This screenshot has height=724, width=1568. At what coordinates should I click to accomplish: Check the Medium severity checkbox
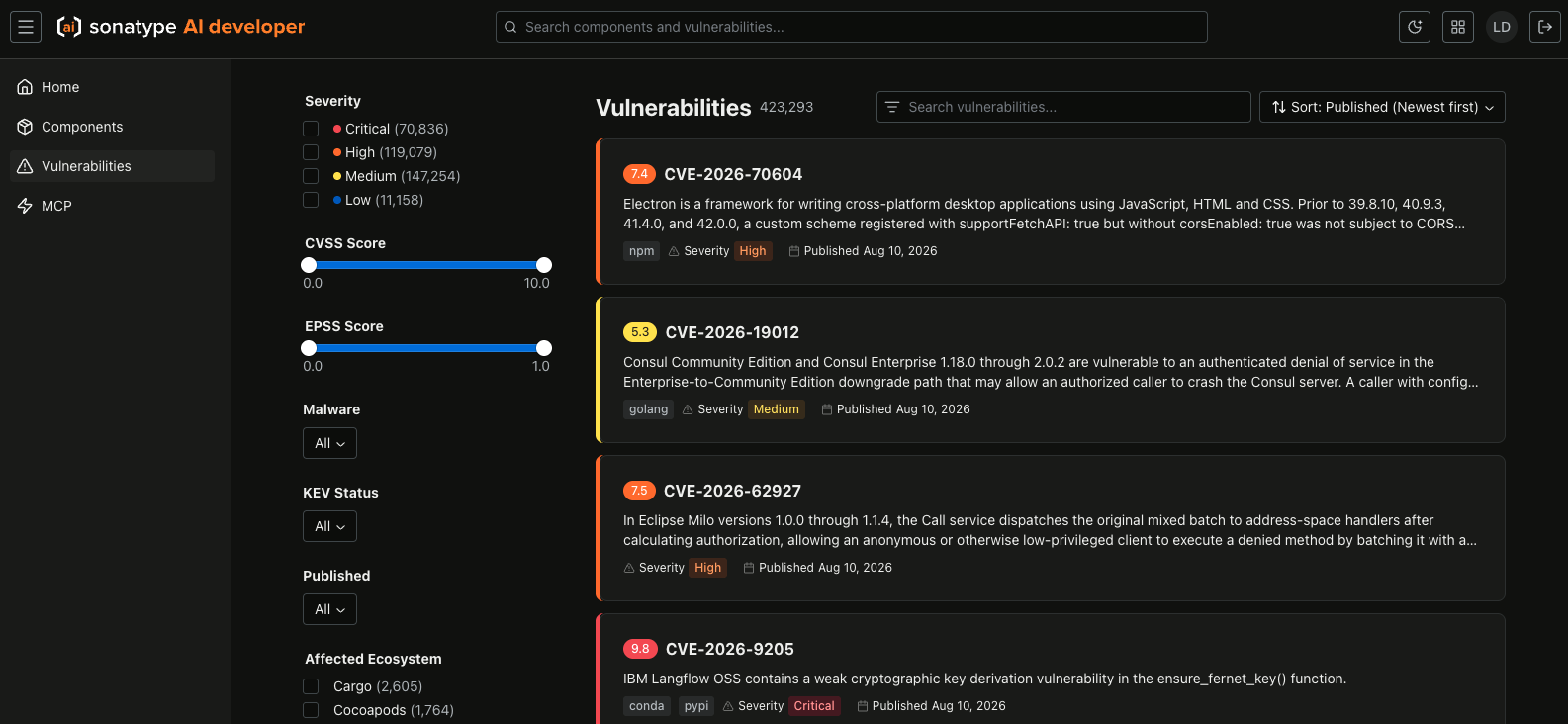click(311, 176)
